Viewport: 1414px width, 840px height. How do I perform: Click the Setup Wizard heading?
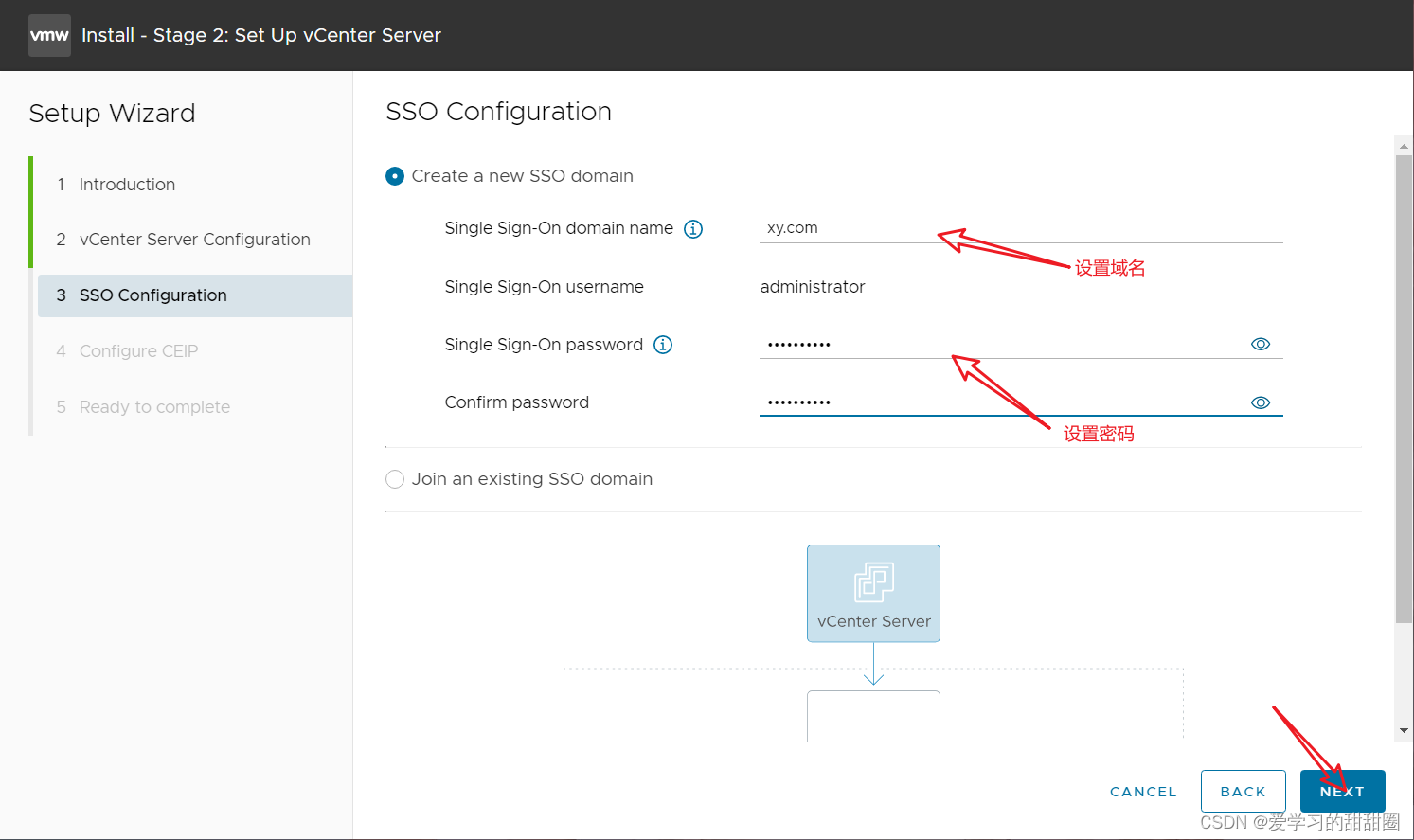[112, 114]
